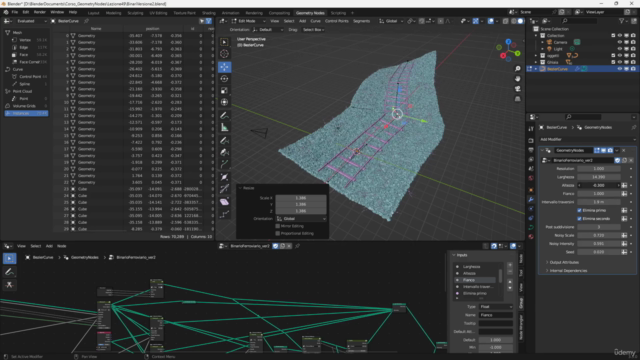Click the viewport pan hand icon
Screen dimensions: 640x360
[518, 78]
